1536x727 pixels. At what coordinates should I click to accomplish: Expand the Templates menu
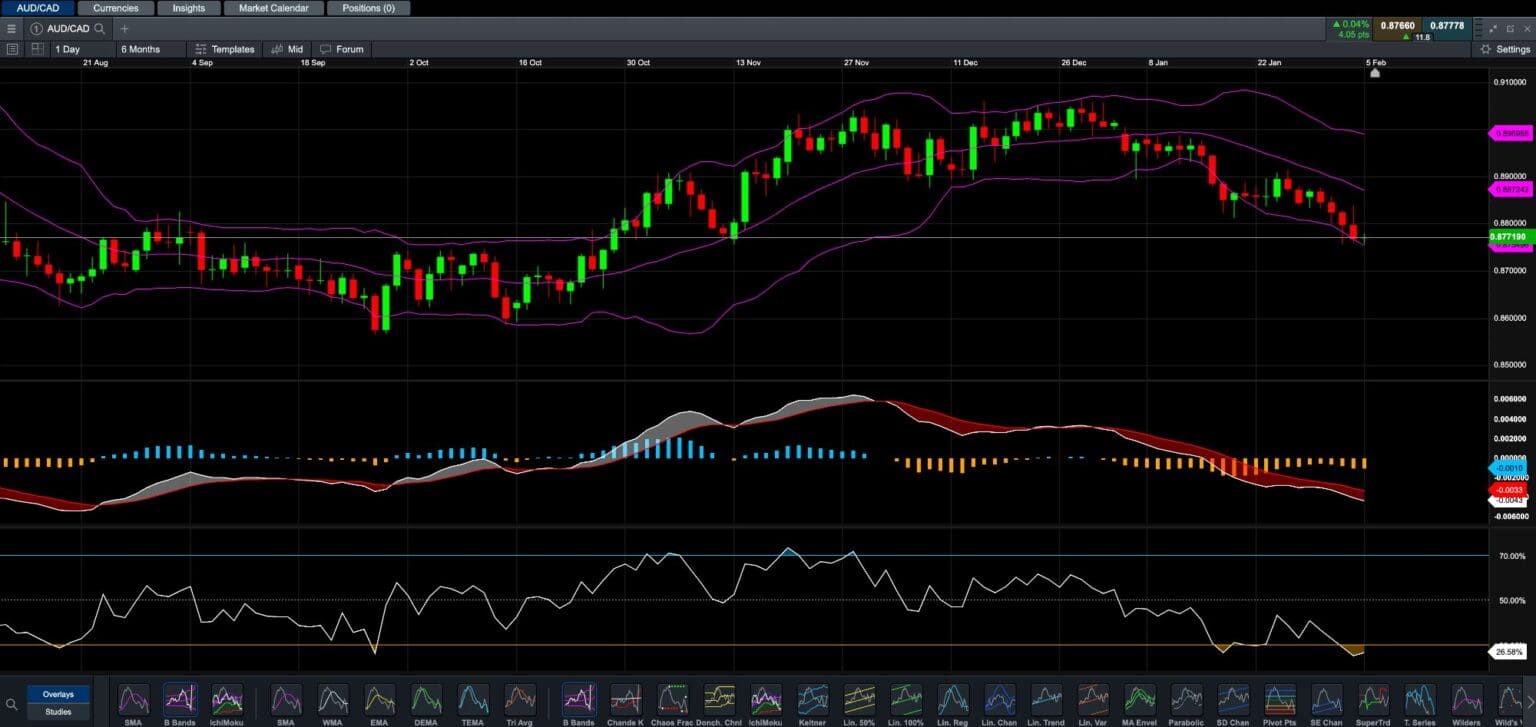(x=225, y=49)
